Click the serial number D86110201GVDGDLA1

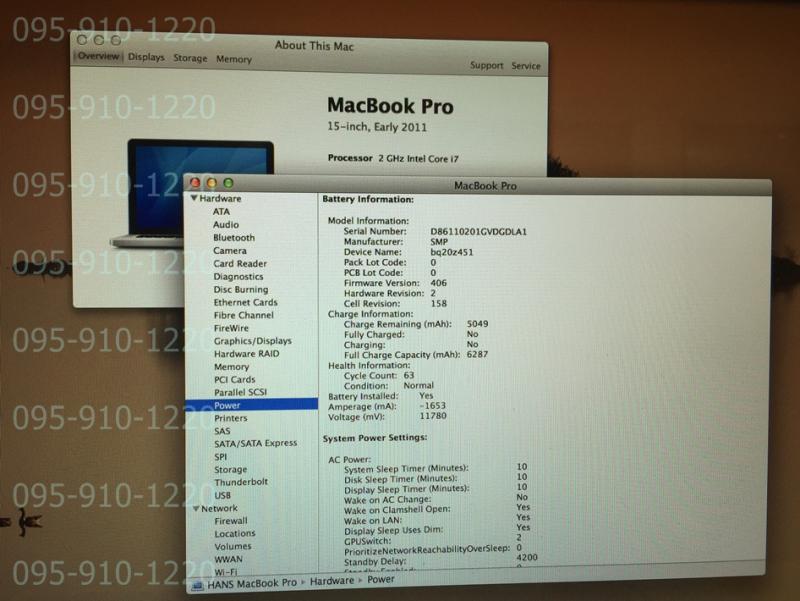478,232
